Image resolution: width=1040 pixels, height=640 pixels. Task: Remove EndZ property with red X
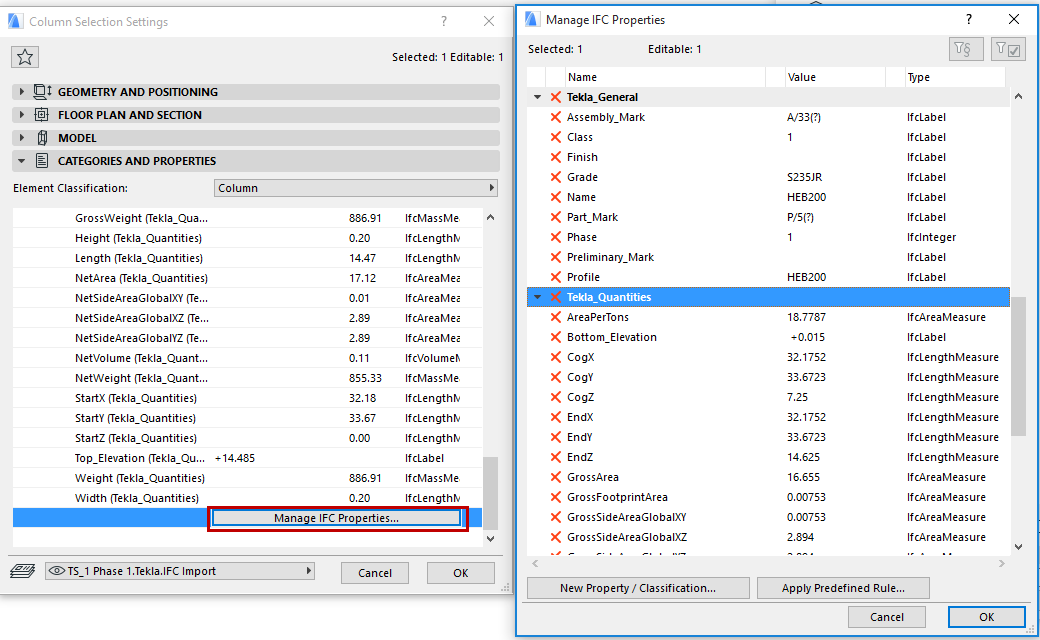point(556,457)
